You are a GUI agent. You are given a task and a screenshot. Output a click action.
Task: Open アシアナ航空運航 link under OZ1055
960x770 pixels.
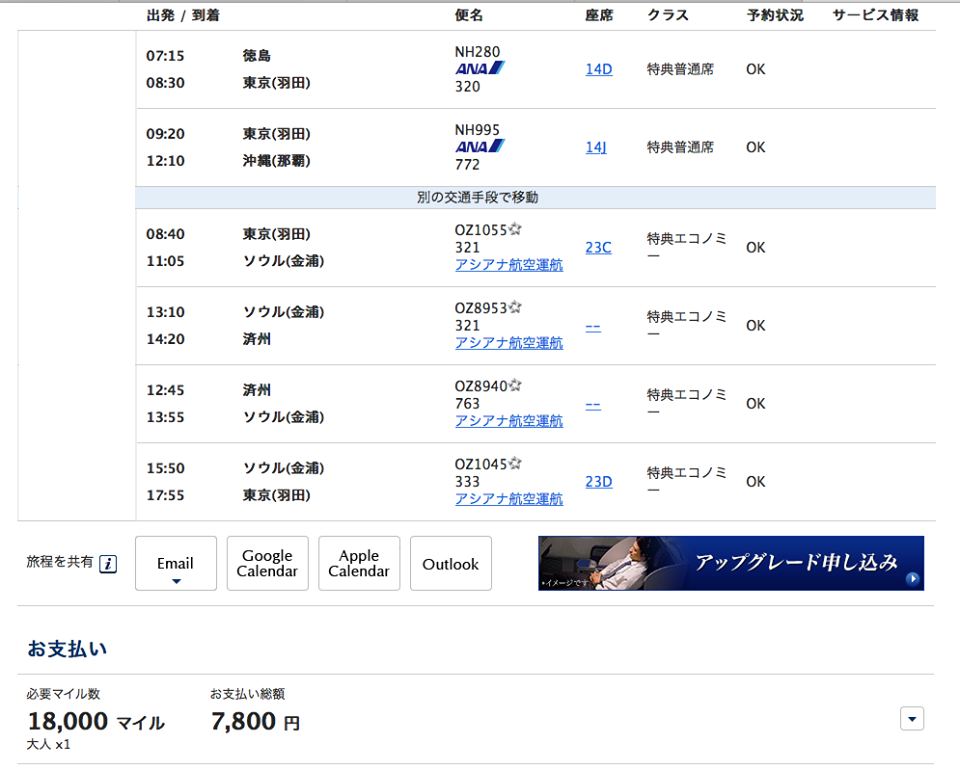[509, 265]
